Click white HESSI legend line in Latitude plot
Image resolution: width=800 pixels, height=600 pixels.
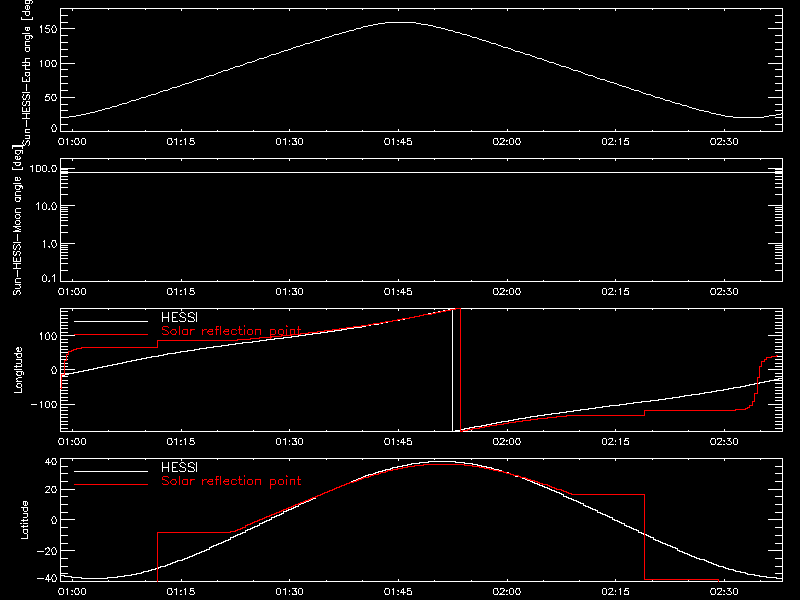tap(111, 471)
